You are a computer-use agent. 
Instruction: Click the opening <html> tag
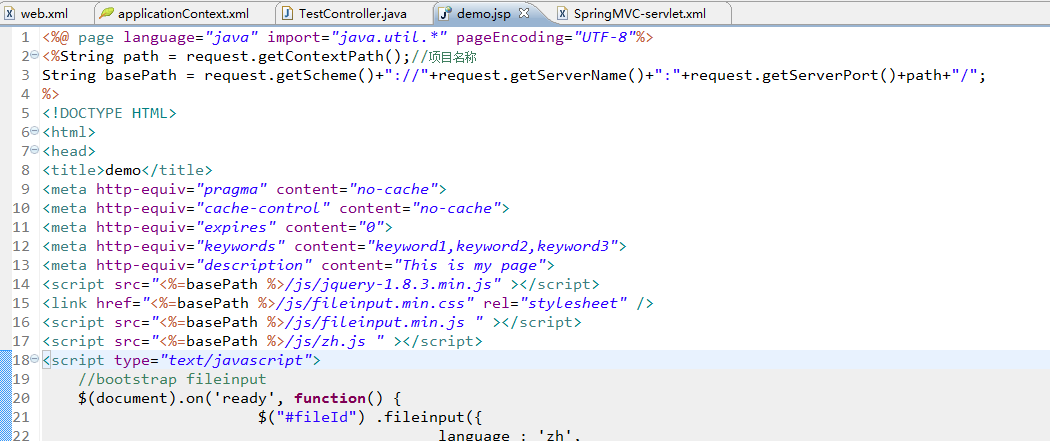click(69, 133)
